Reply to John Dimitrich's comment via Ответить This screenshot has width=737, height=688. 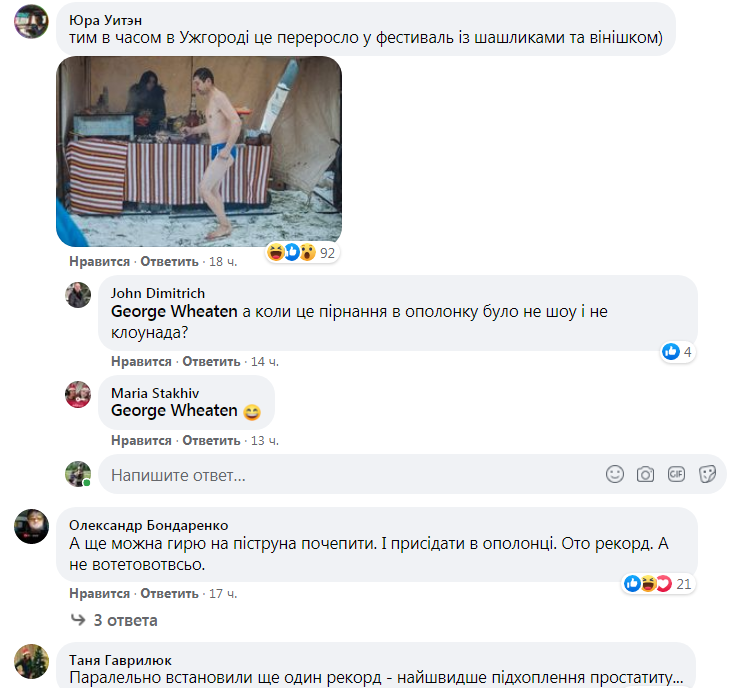pyautogui.click(x=211, y=362)
